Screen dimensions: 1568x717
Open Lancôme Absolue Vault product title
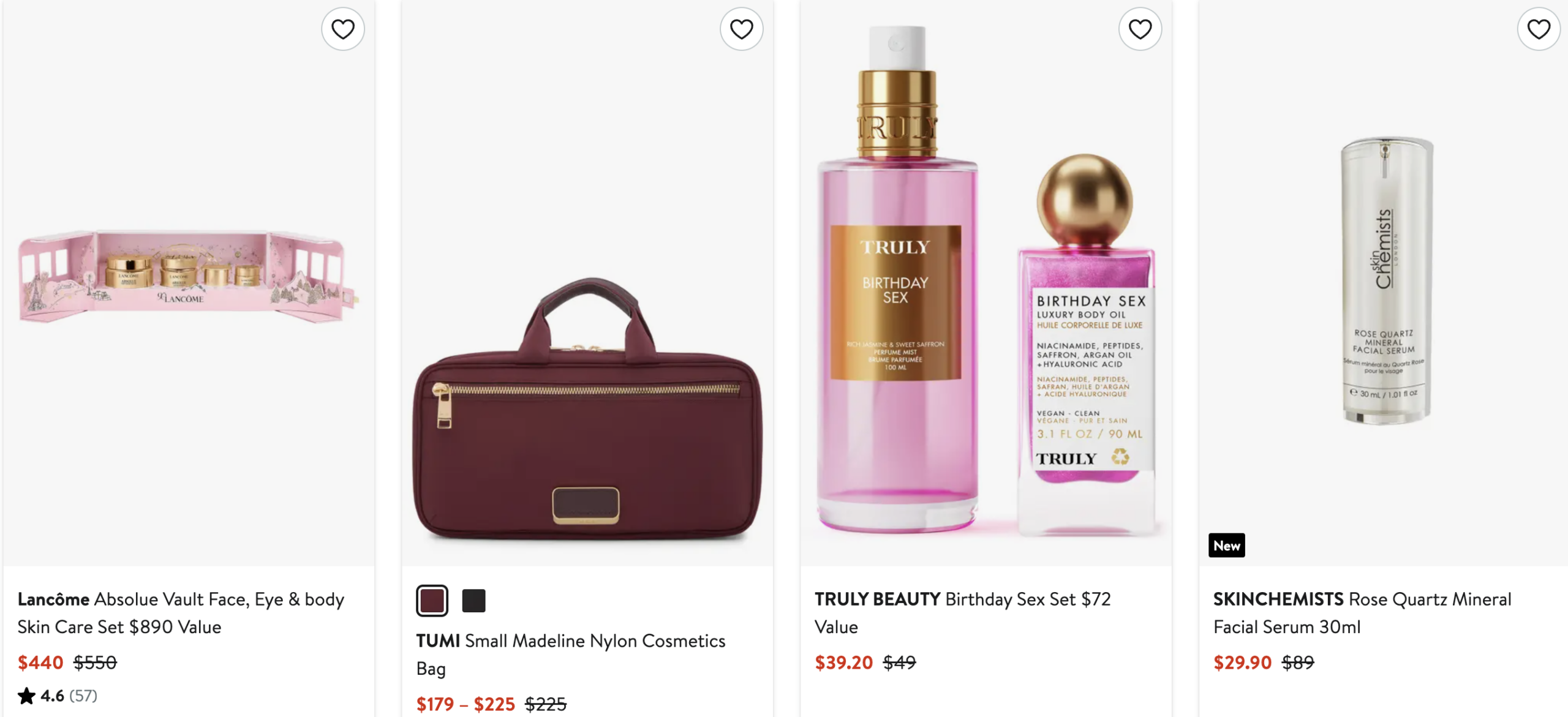[181, 612]
